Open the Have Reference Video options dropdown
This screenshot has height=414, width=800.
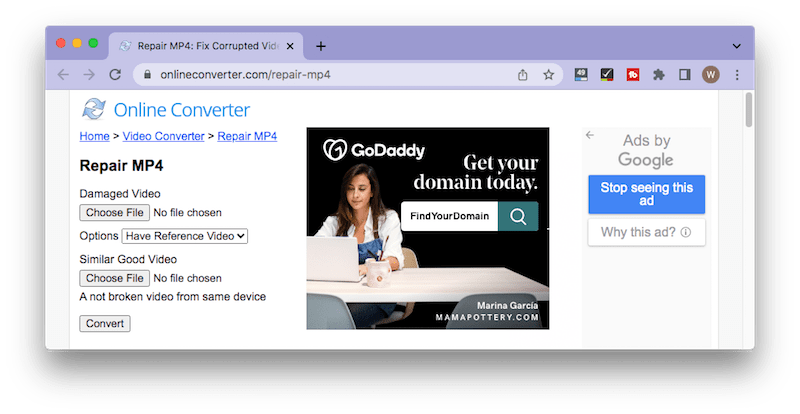click(185, 236)
